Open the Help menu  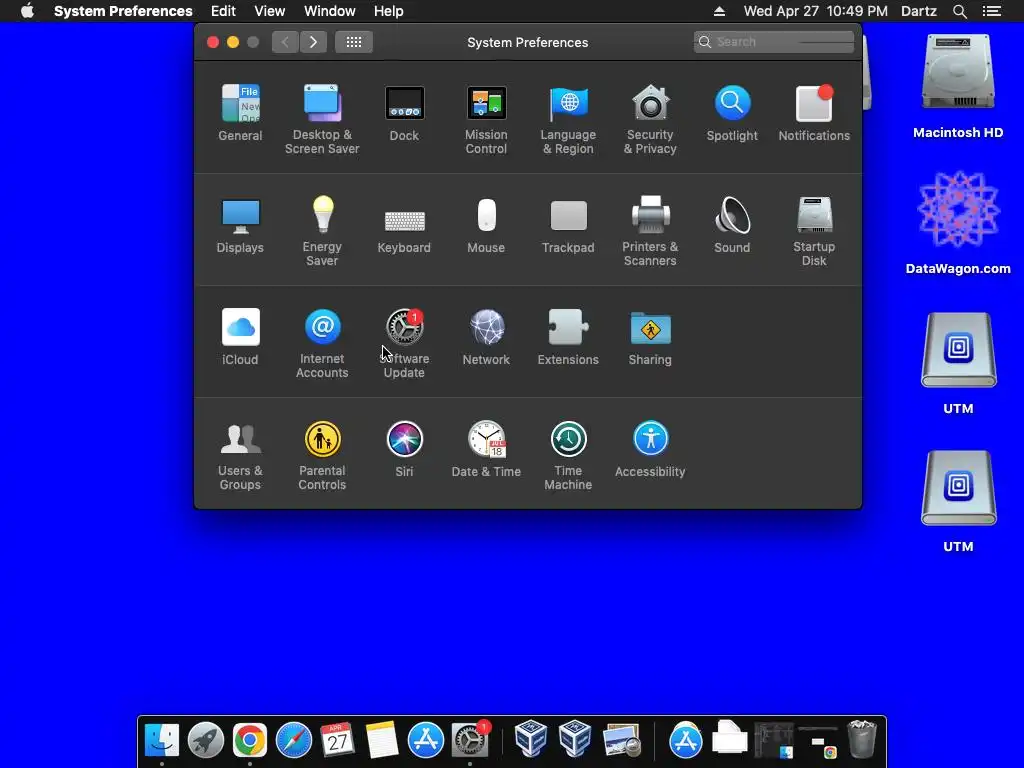click(x=389, y=11)
